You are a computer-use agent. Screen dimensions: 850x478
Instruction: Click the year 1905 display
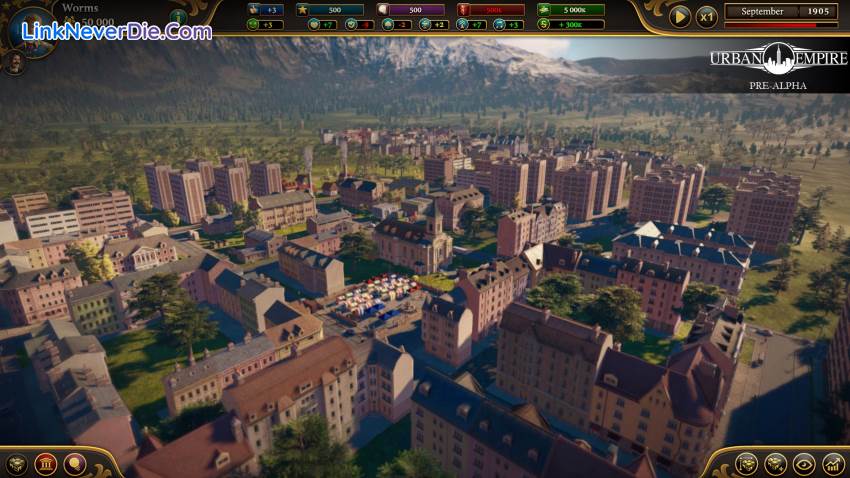pyautogui.click(x=818, y=11)
